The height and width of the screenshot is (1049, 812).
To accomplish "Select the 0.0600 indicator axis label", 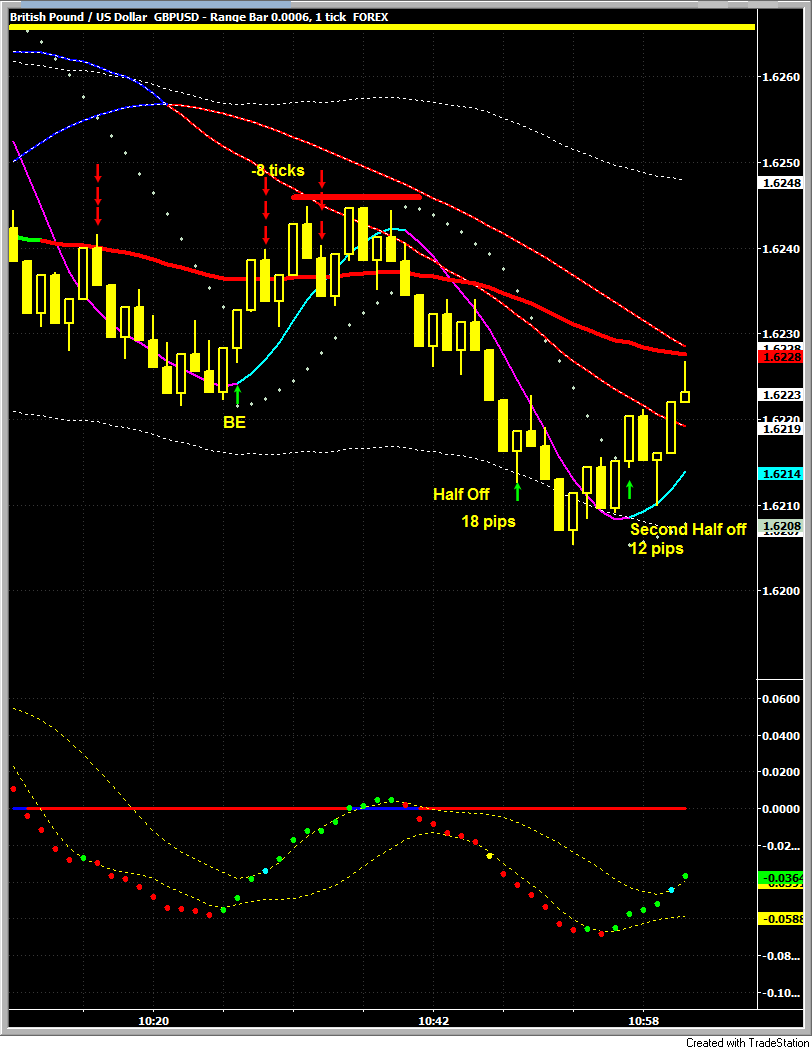I will coord(781,699).
